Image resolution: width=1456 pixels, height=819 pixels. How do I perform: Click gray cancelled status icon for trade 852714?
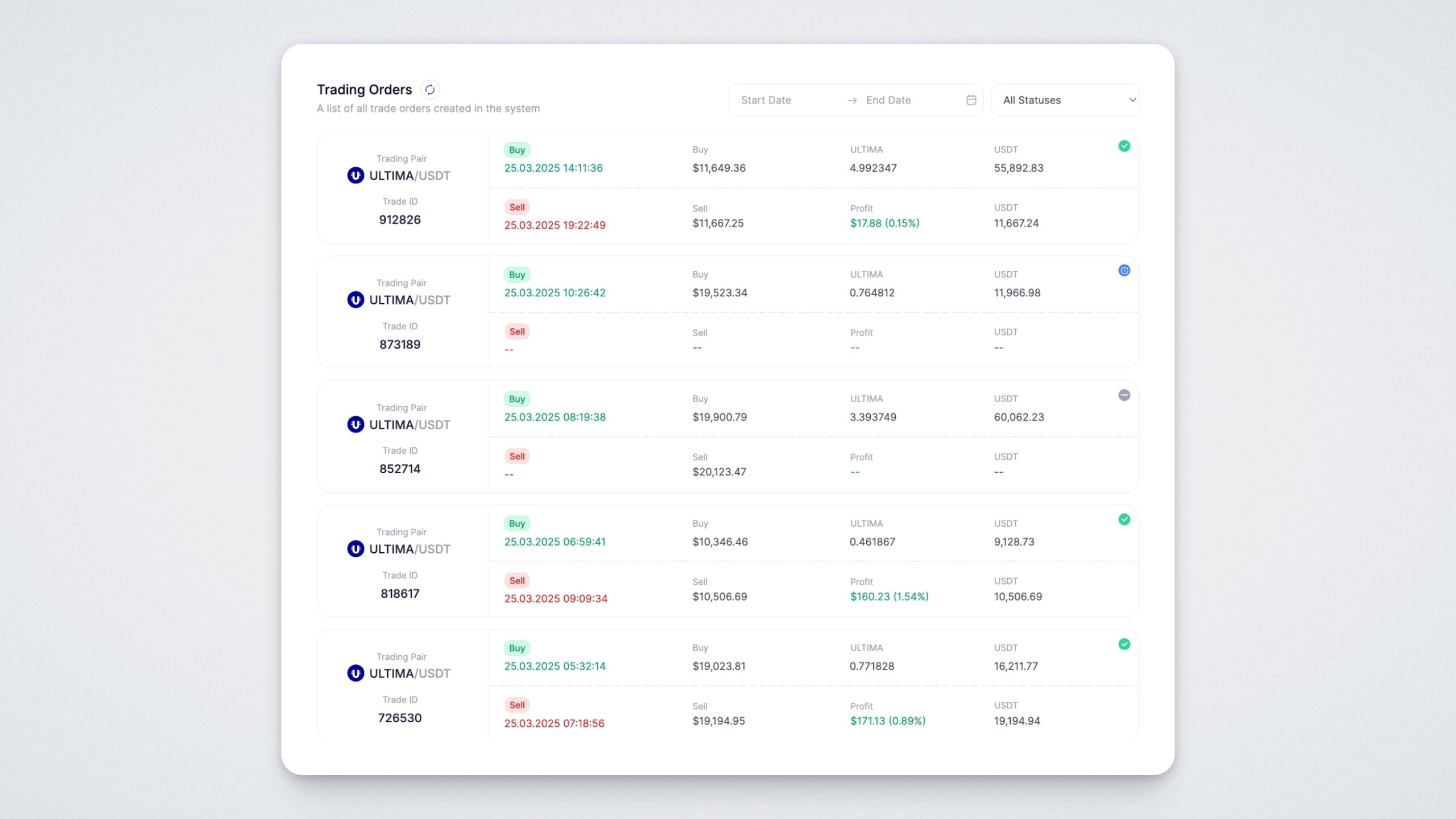tap(1124, 395)
